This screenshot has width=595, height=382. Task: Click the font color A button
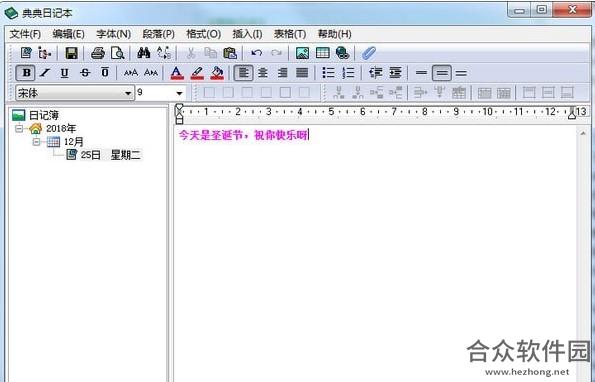pos(177,73)
